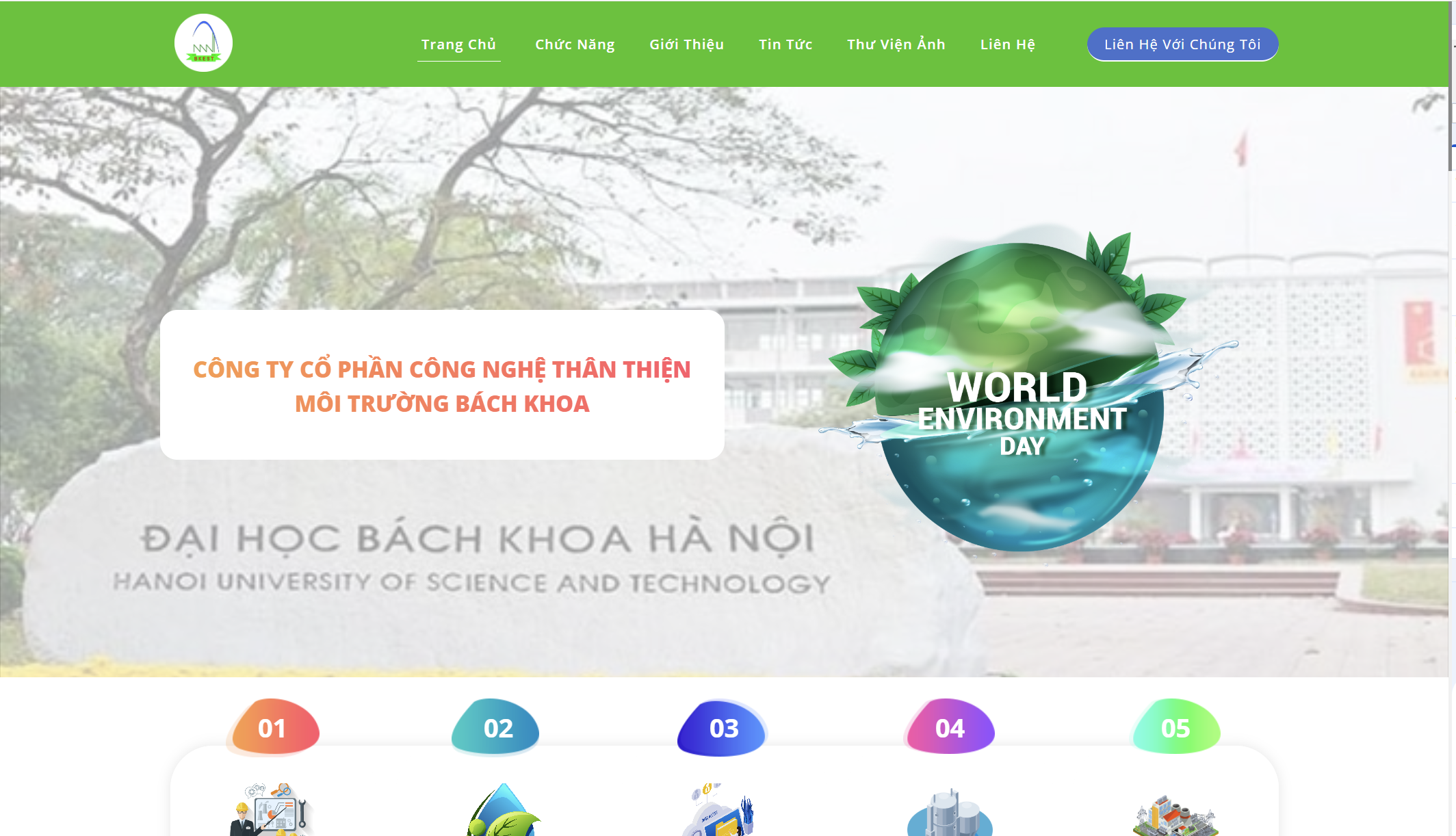The width and height of the screenshot is (1456, 836).
Task: Click the storage tanks icon under 04
Action: [x=950, y=812]
